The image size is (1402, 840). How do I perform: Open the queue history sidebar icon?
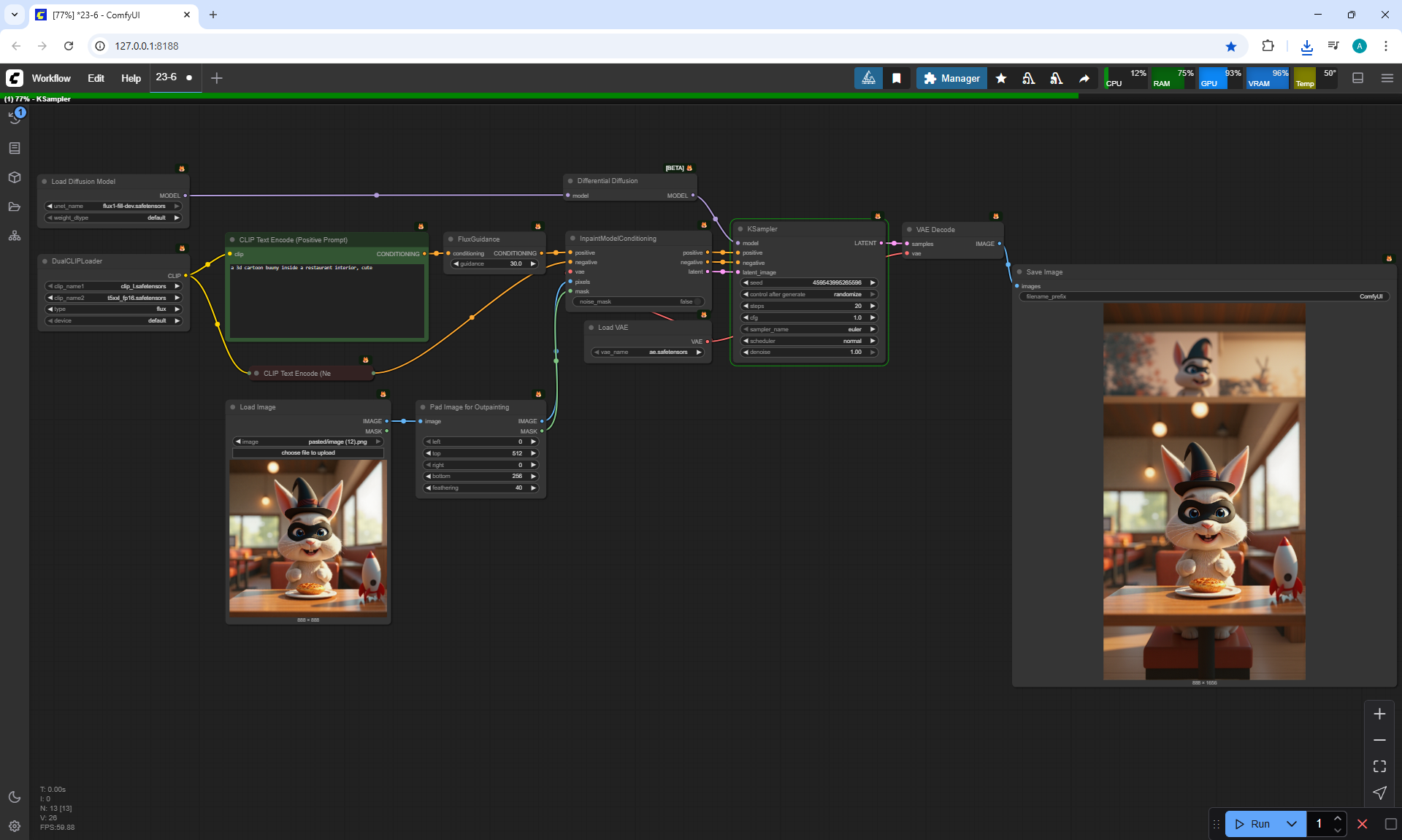click(x=15, y=117)
